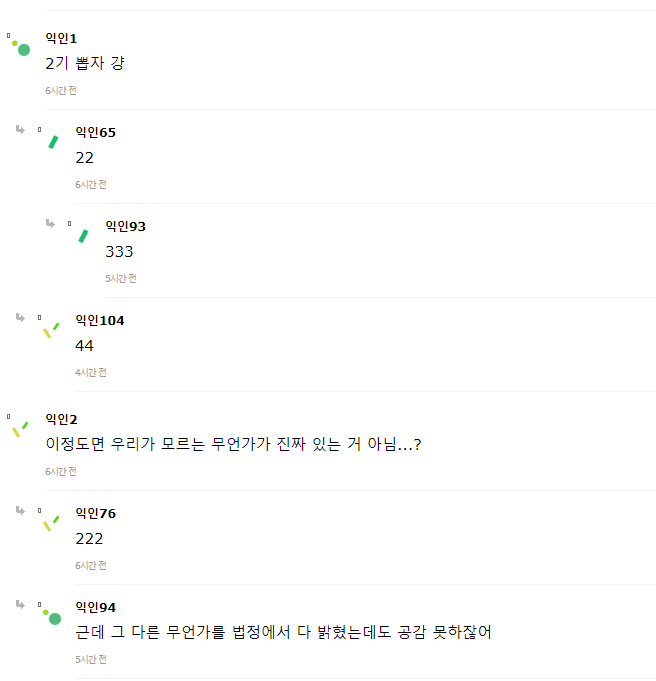Click the avatar next to 익인76
This screenshot has width=656, height=681.
(x=51, y=523)
